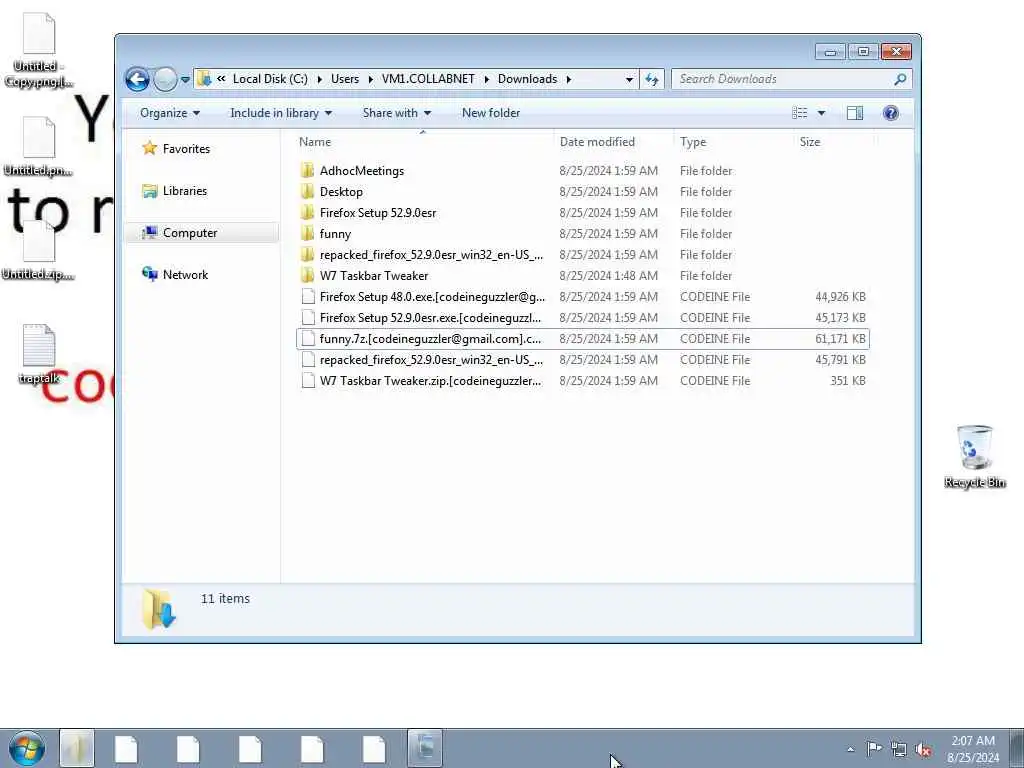Click the last taskbar program button

(x=425, y=748)
